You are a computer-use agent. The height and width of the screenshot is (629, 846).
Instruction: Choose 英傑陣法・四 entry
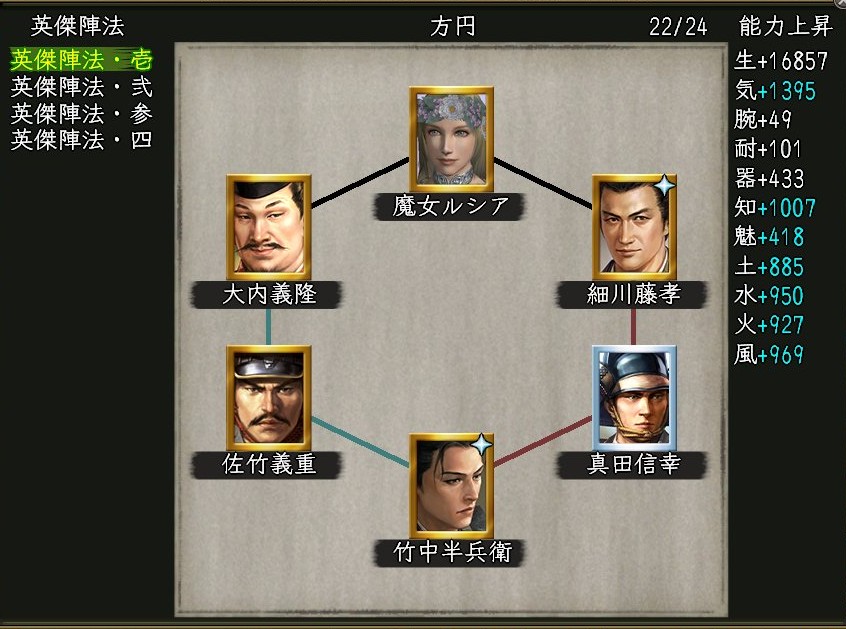coord(81,140)
